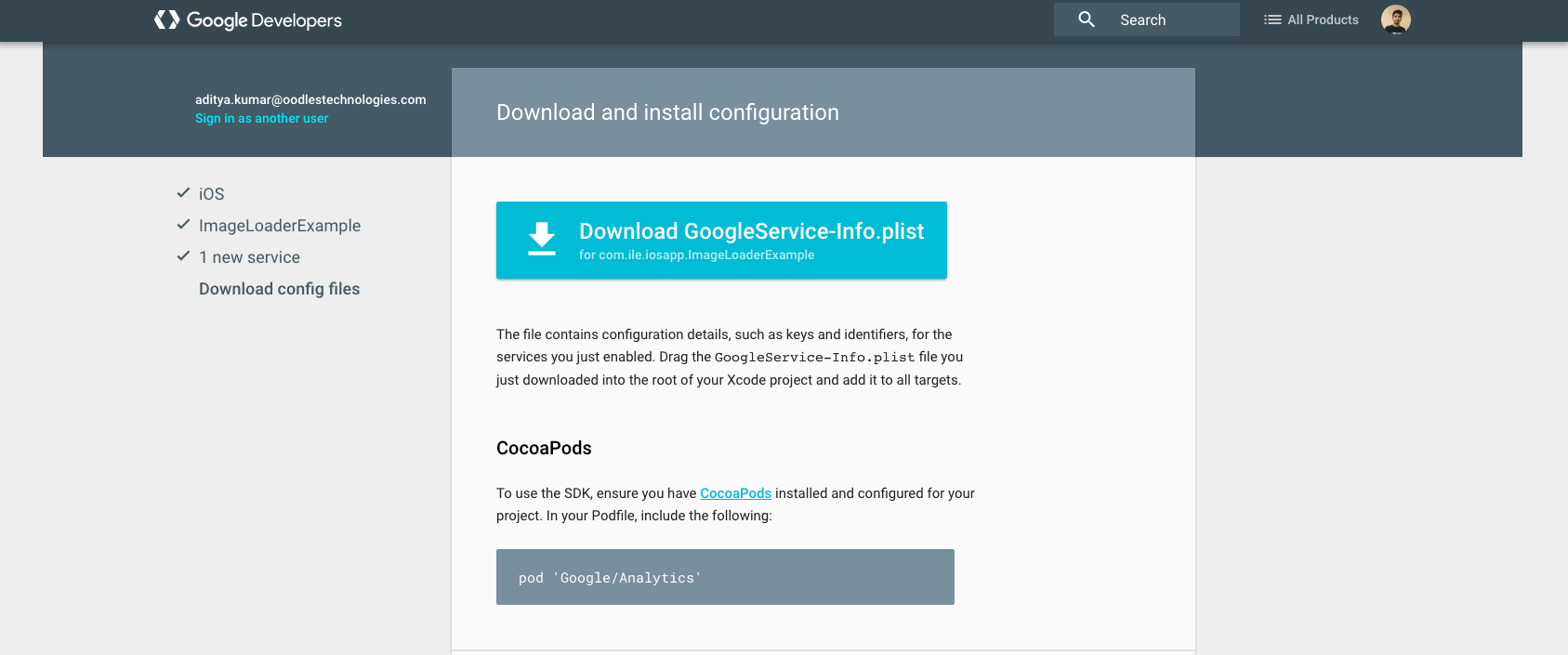Open the All Products menu
Image resolution: width=1568 pixels, height=655 pixels.
point(1311,20)
